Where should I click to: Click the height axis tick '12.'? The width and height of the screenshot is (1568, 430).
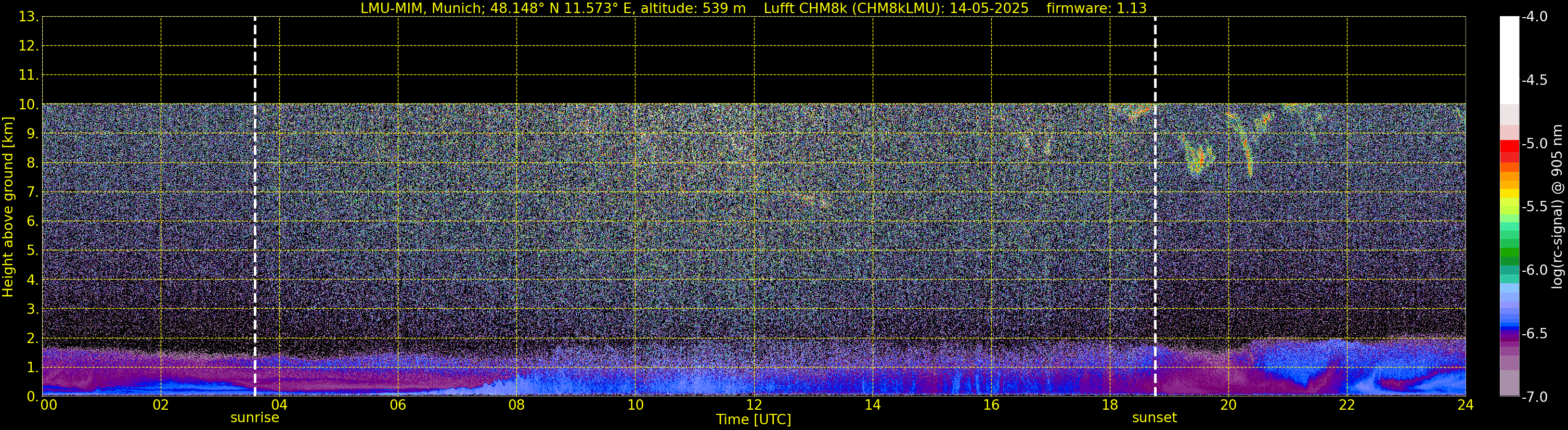(29, 46)
